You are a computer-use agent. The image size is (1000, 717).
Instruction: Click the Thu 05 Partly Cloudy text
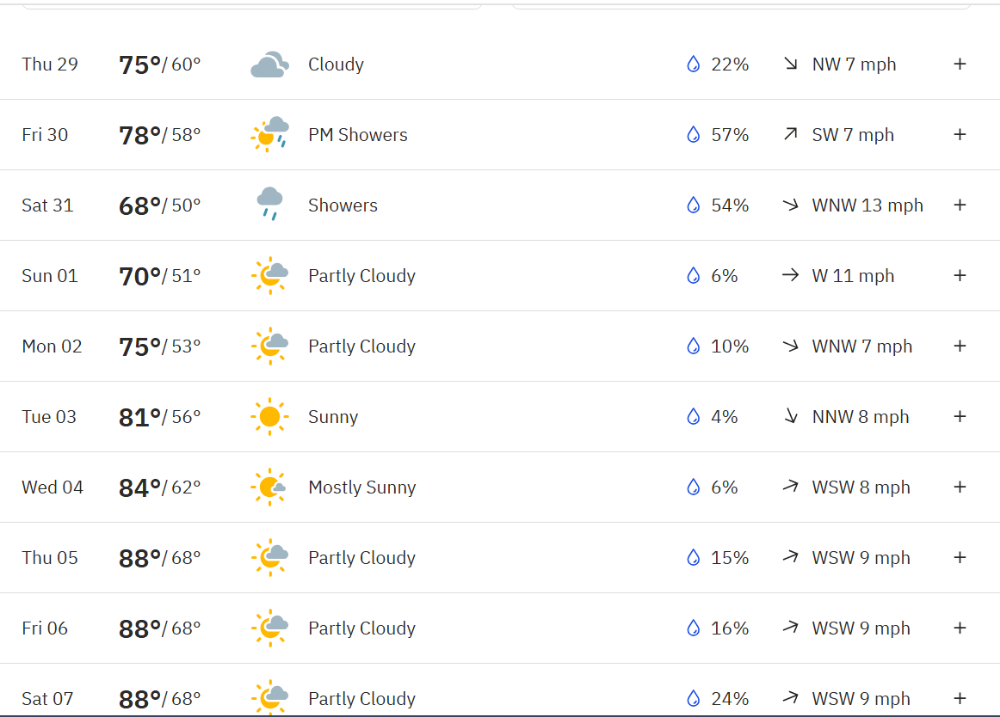[x=362, y=558]
